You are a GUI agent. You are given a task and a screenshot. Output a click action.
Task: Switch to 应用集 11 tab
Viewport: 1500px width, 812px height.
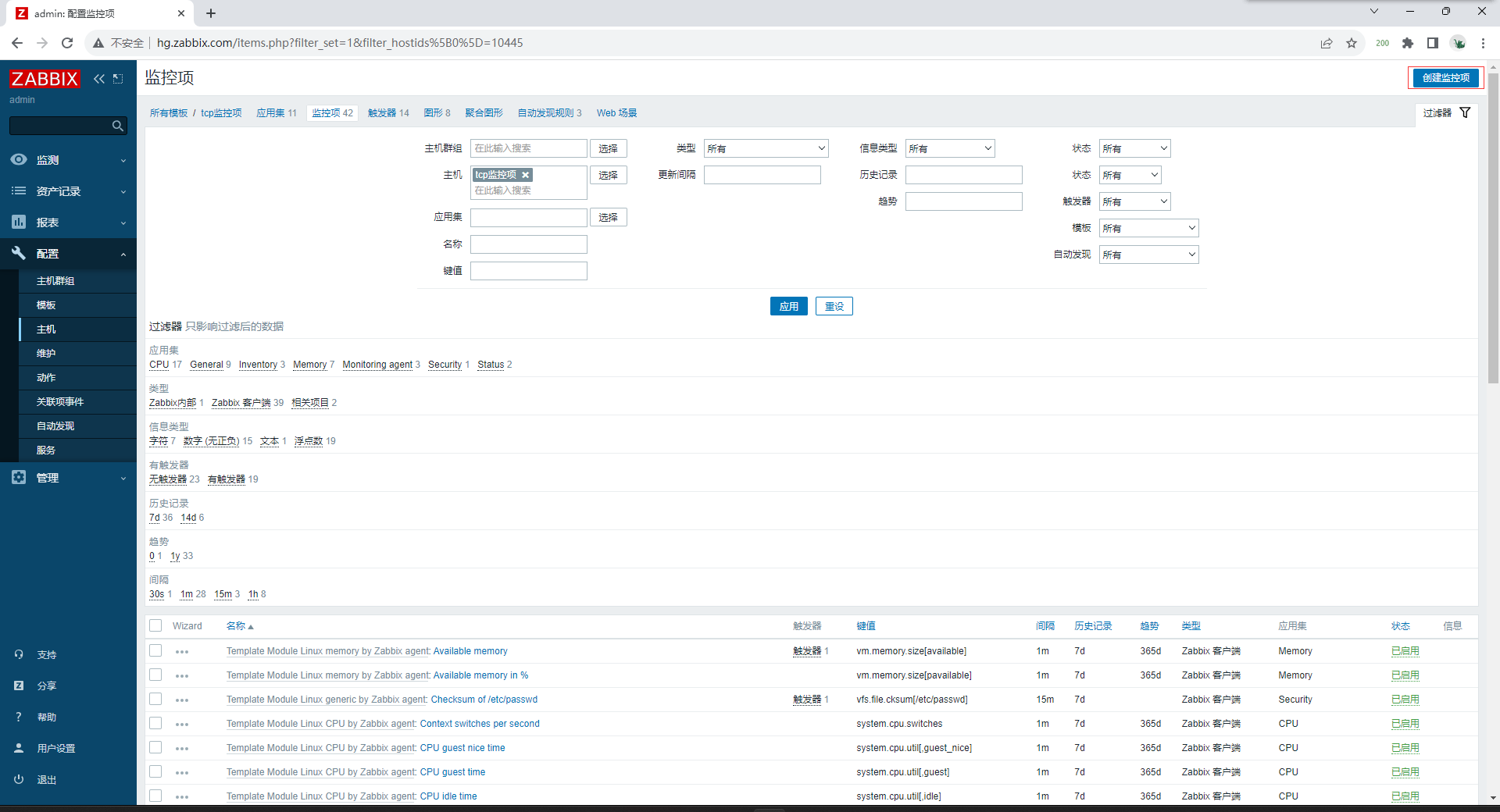[x=277, y=113]
